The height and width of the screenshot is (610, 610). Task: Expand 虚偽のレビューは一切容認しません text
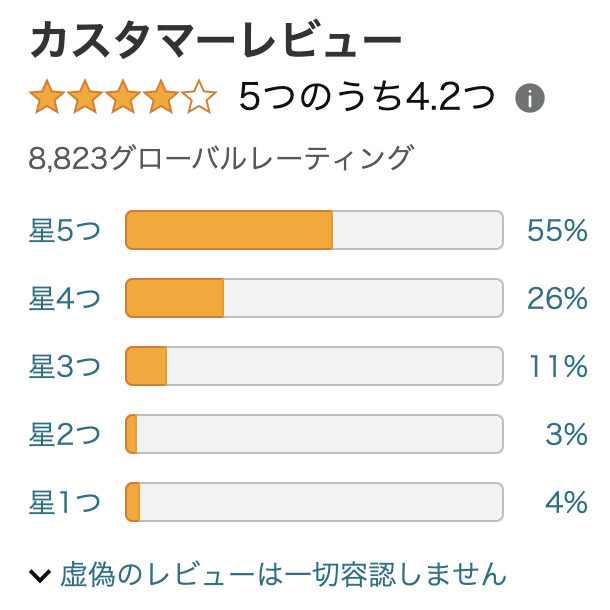click(x=283, y=574)
